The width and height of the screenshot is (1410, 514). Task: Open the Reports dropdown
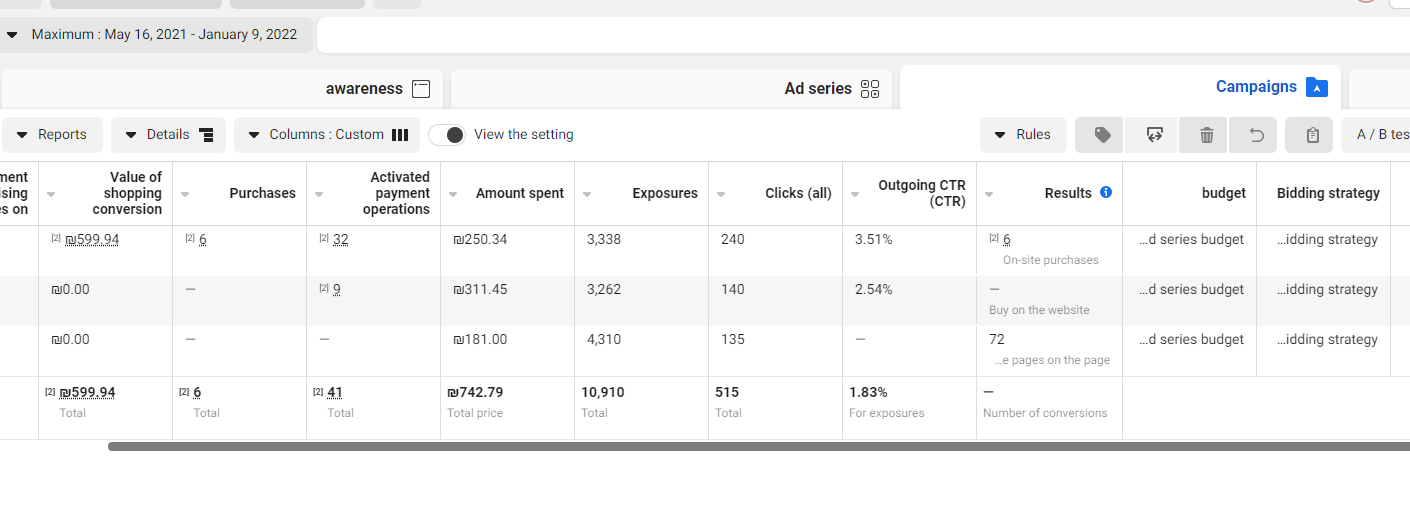pyautogui.click(x=51, y=135)
